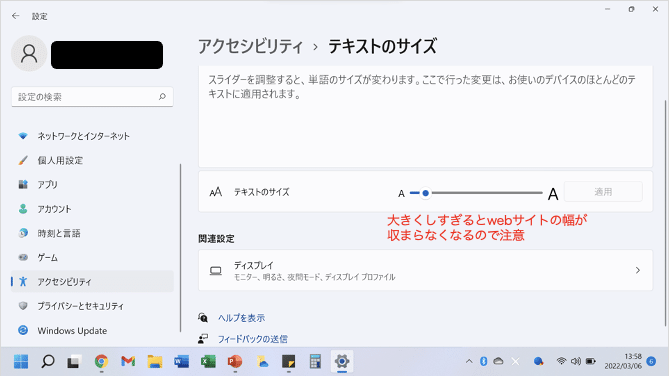Open taskbar Search
The width and height of the screenshot is (669, 376).
tap(48, 361)
